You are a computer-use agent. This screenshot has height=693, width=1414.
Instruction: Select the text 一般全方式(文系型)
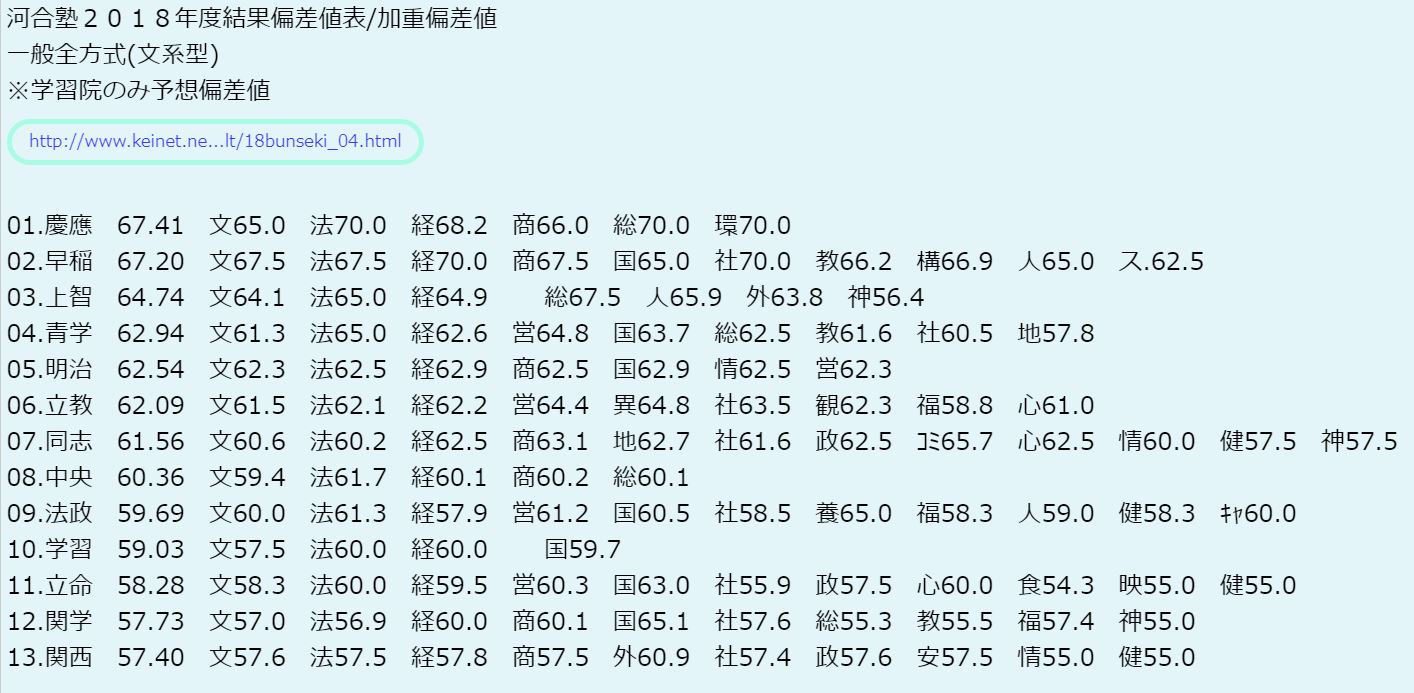click(112, 54)
